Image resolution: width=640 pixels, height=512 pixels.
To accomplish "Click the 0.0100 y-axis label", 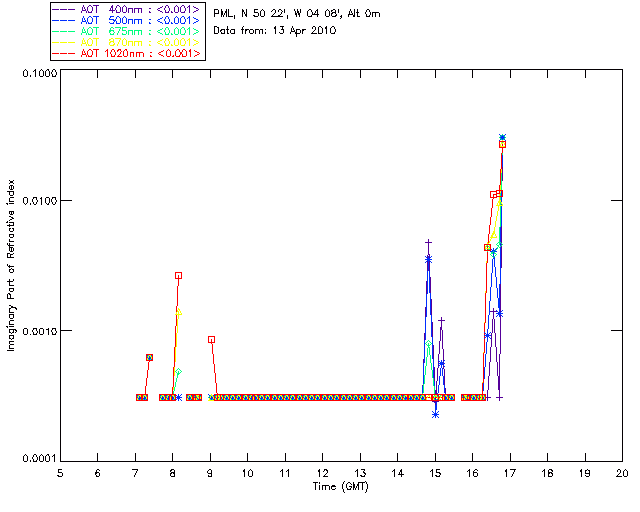I will point(39,201).
